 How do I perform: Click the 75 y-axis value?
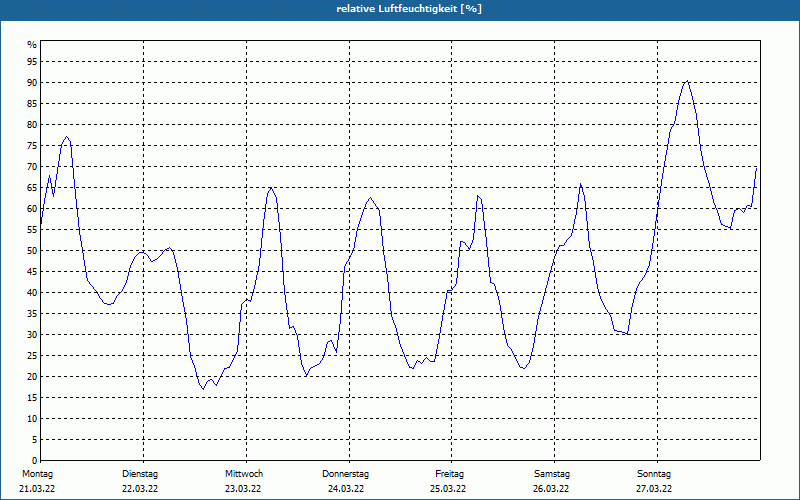click(32, 145)
